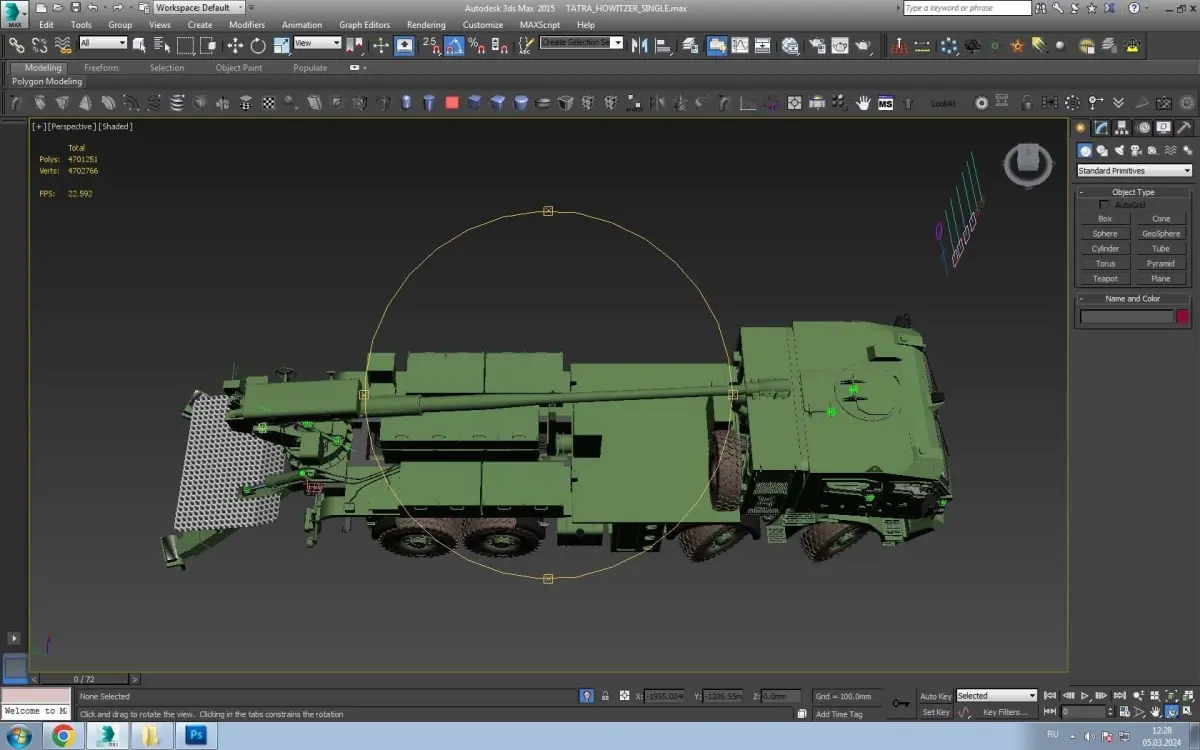Expand the Reference Coordinate System View dropdown
The width and height of the screenshot is (1200, 750).
317,43
